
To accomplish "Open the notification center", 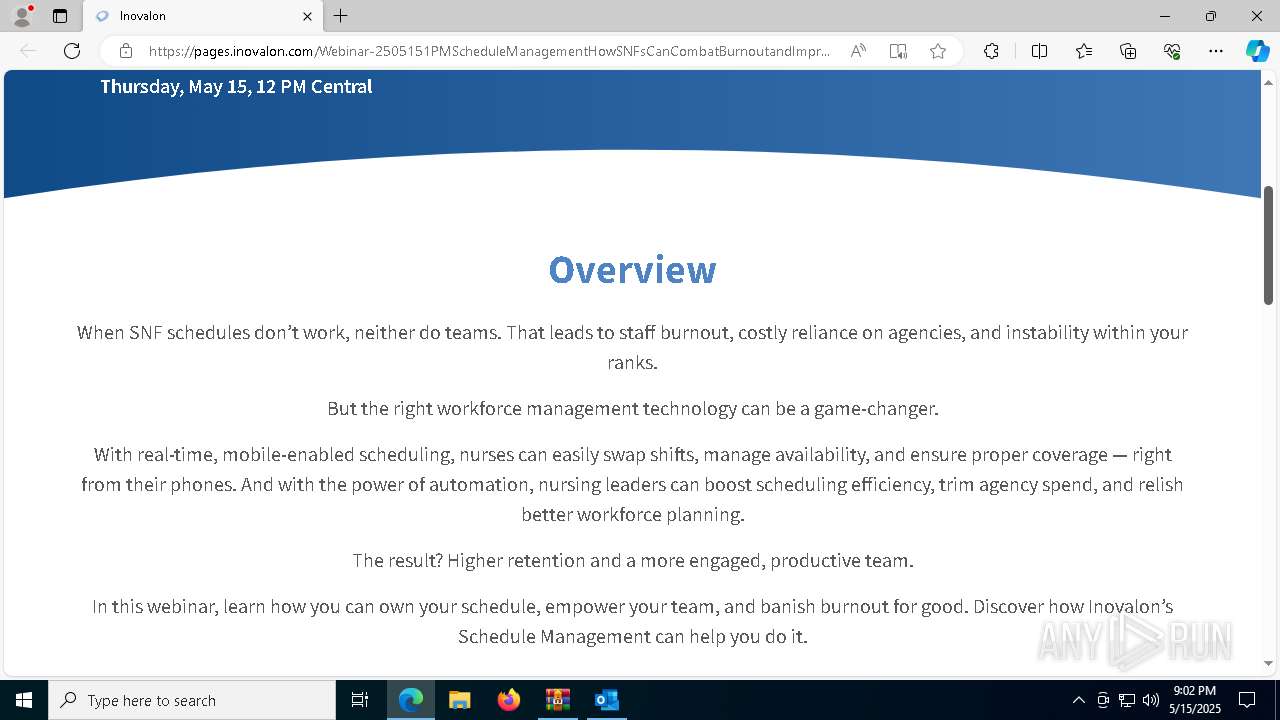I will click(1247, 700).
